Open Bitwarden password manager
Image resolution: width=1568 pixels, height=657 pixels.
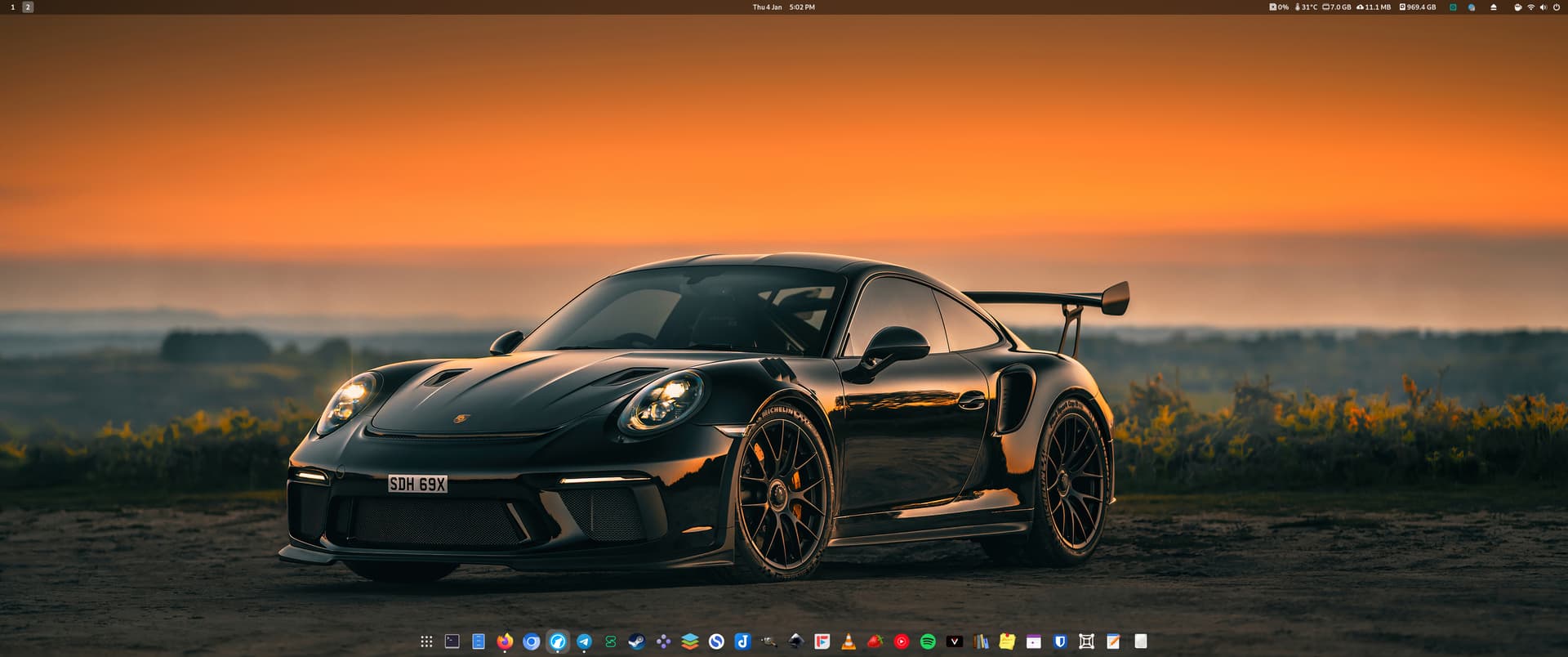[x=1060, y=641]
